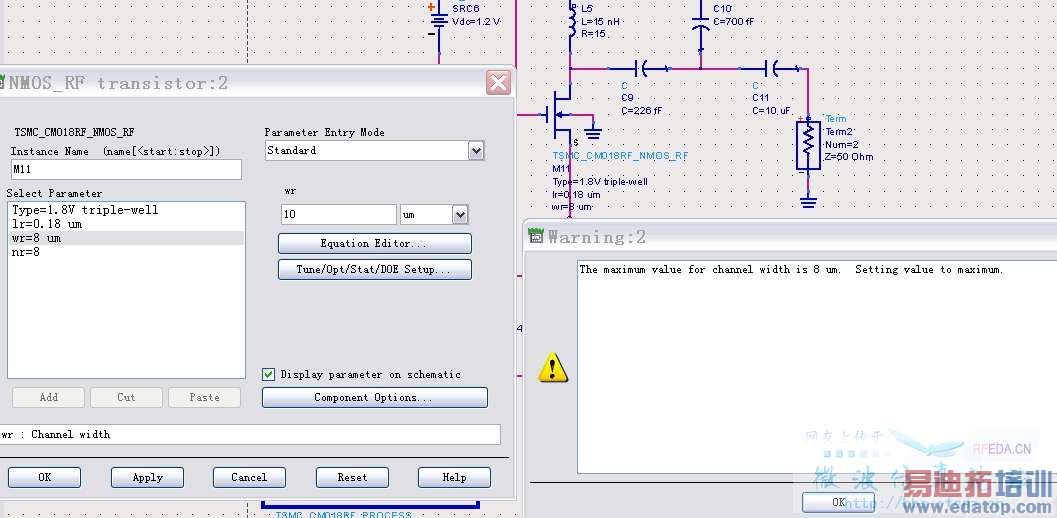Image resolution: width=1057 pixels, height=518 pixels.
Task: Click the C=226 fF label
Action: 641,111
